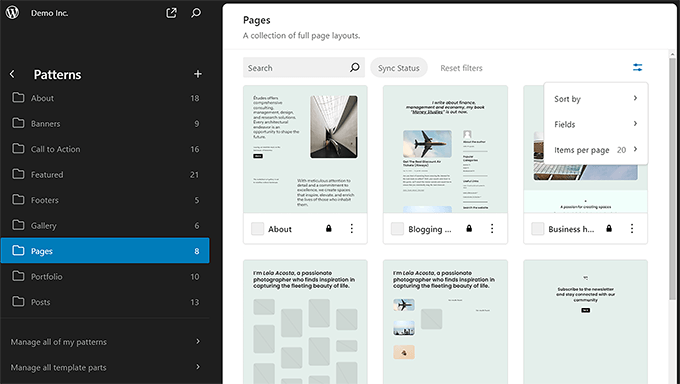
Task: Click the Posts folder icon
Action: coord(18,302)
